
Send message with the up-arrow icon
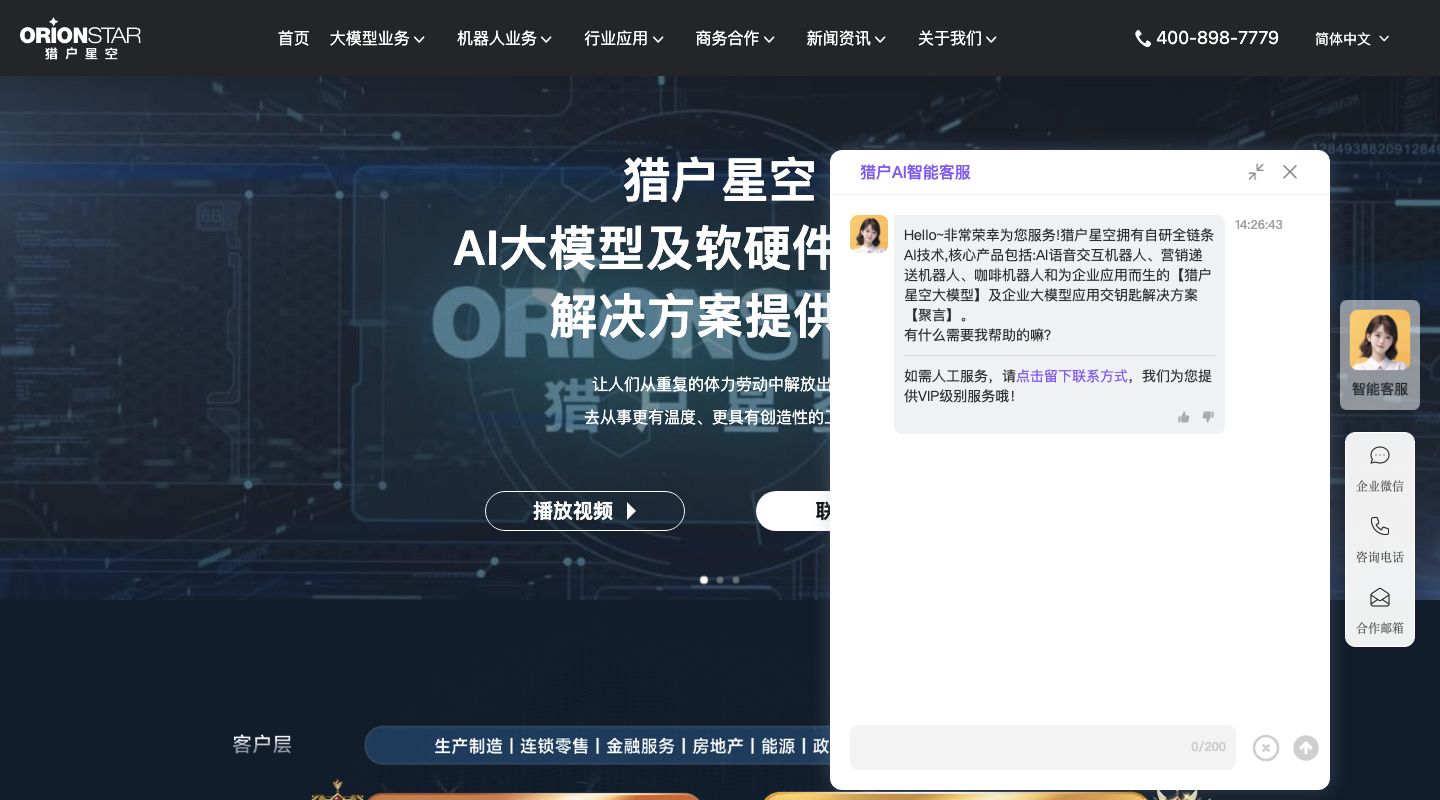(1306, 748)
